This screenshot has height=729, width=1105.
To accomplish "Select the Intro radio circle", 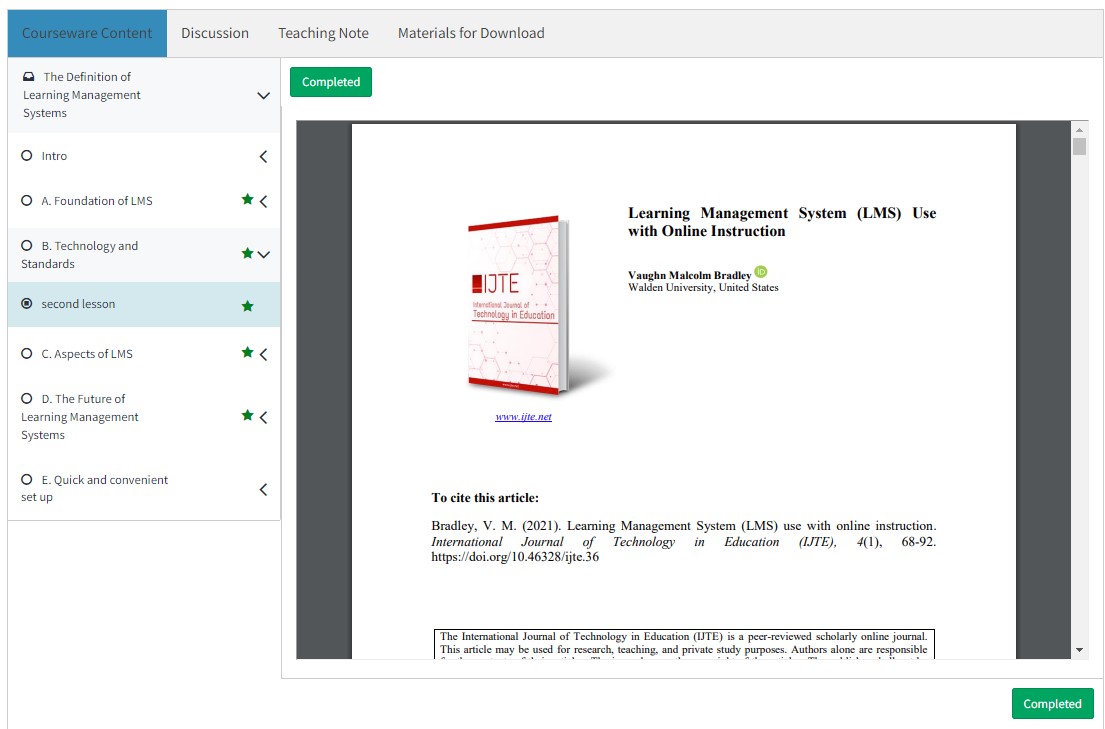I will click(27, 156).
